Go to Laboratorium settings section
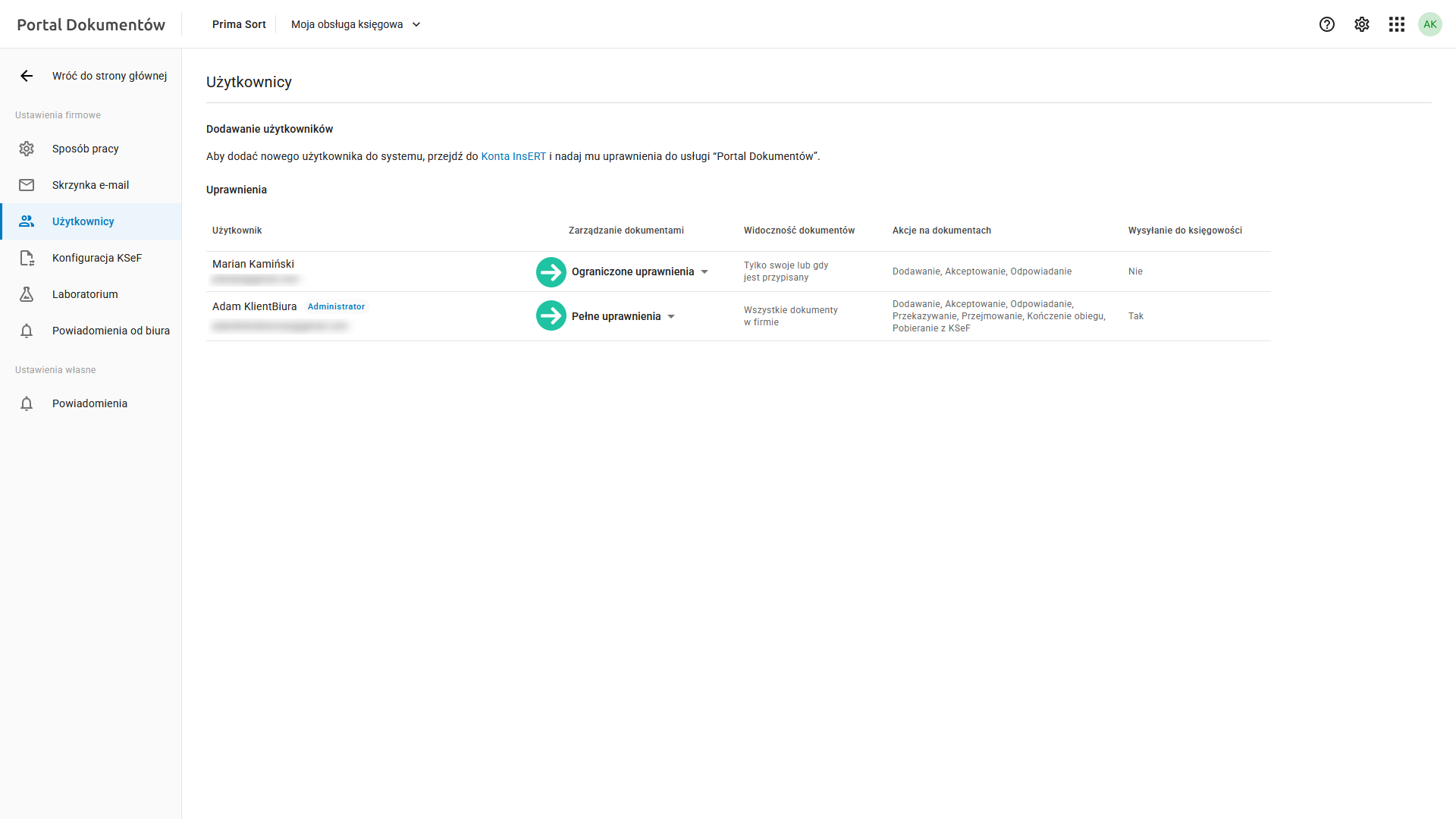The image size is (1456, 819). click(85, 294)
